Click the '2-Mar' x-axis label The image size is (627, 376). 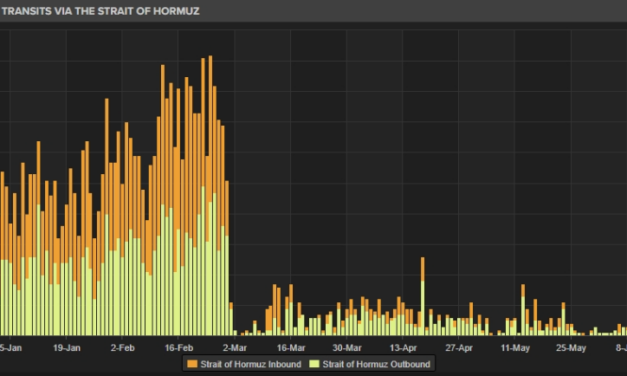tap(235, 348)
